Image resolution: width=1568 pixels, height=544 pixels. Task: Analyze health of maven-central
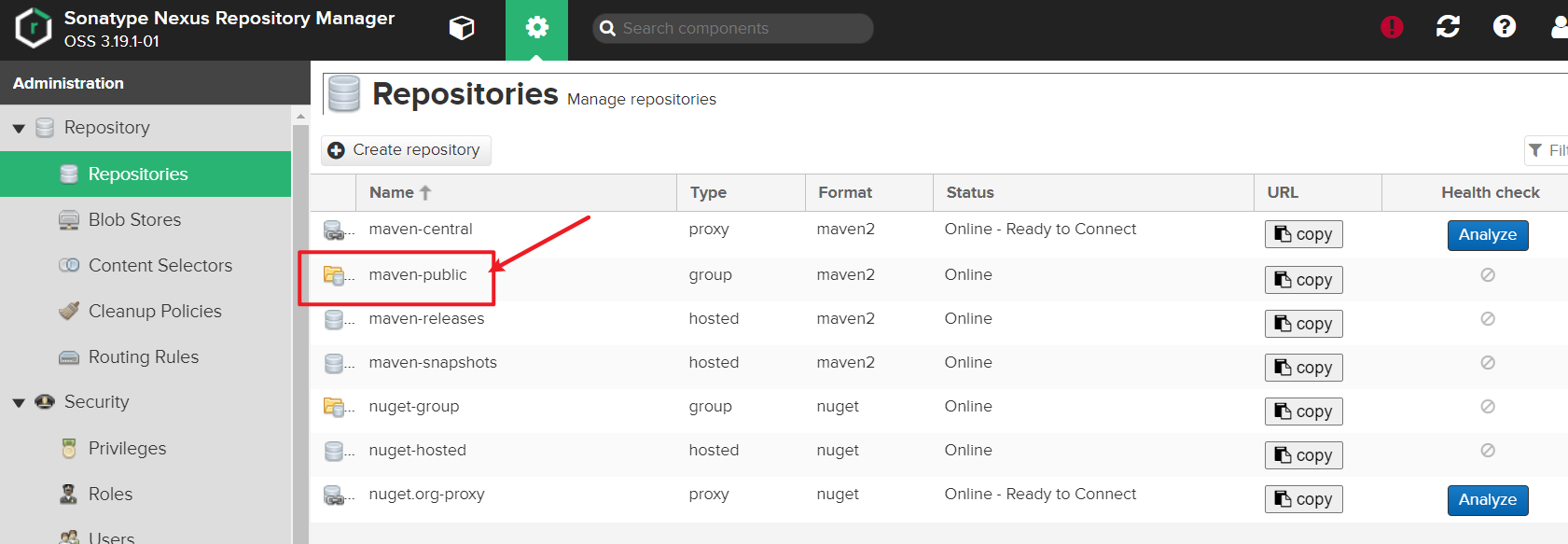(1488, 235)
